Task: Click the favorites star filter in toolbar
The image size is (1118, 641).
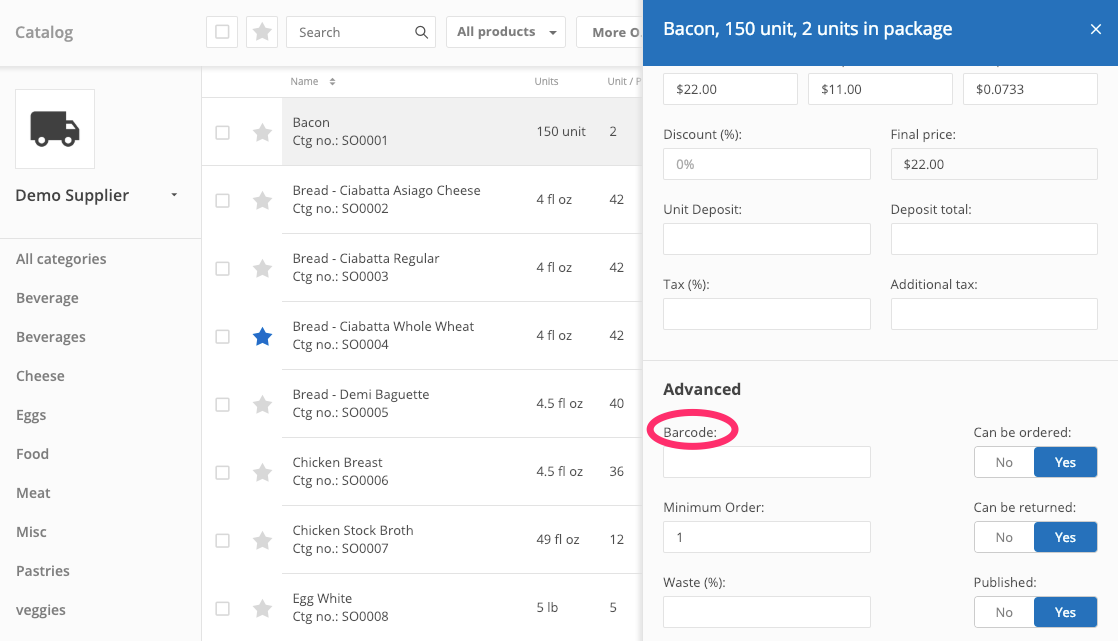Action: pos(262,32)
